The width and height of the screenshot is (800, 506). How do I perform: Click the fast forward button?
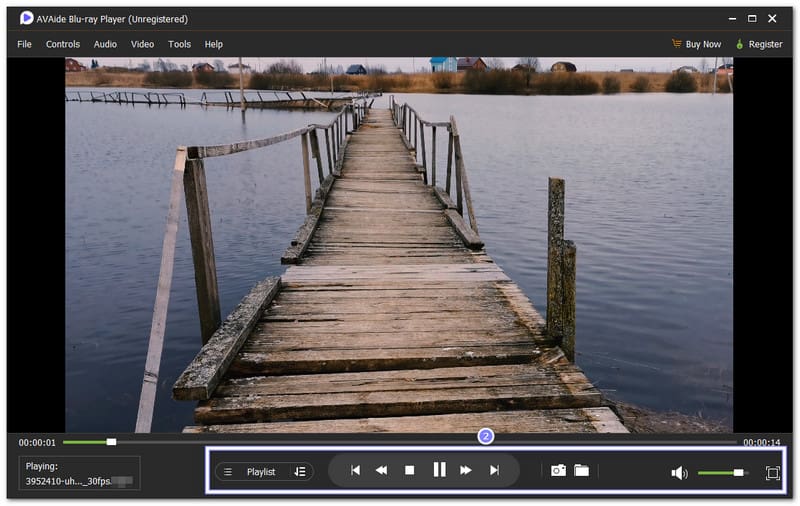466,470
